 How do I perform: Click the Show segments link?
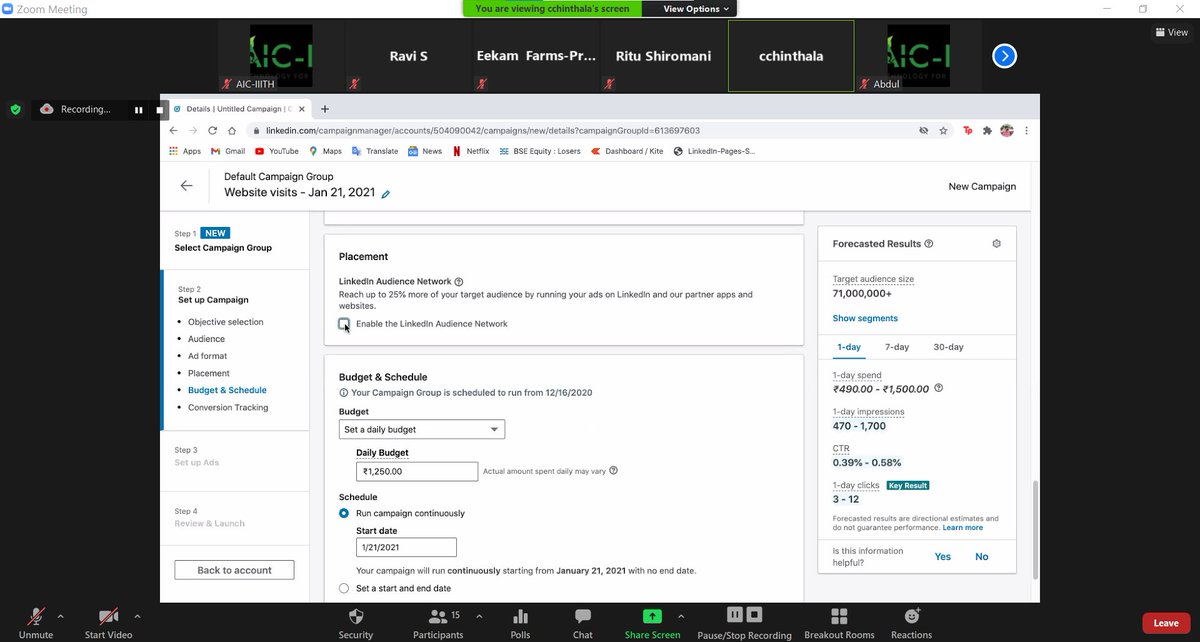[x=865, y=318]
